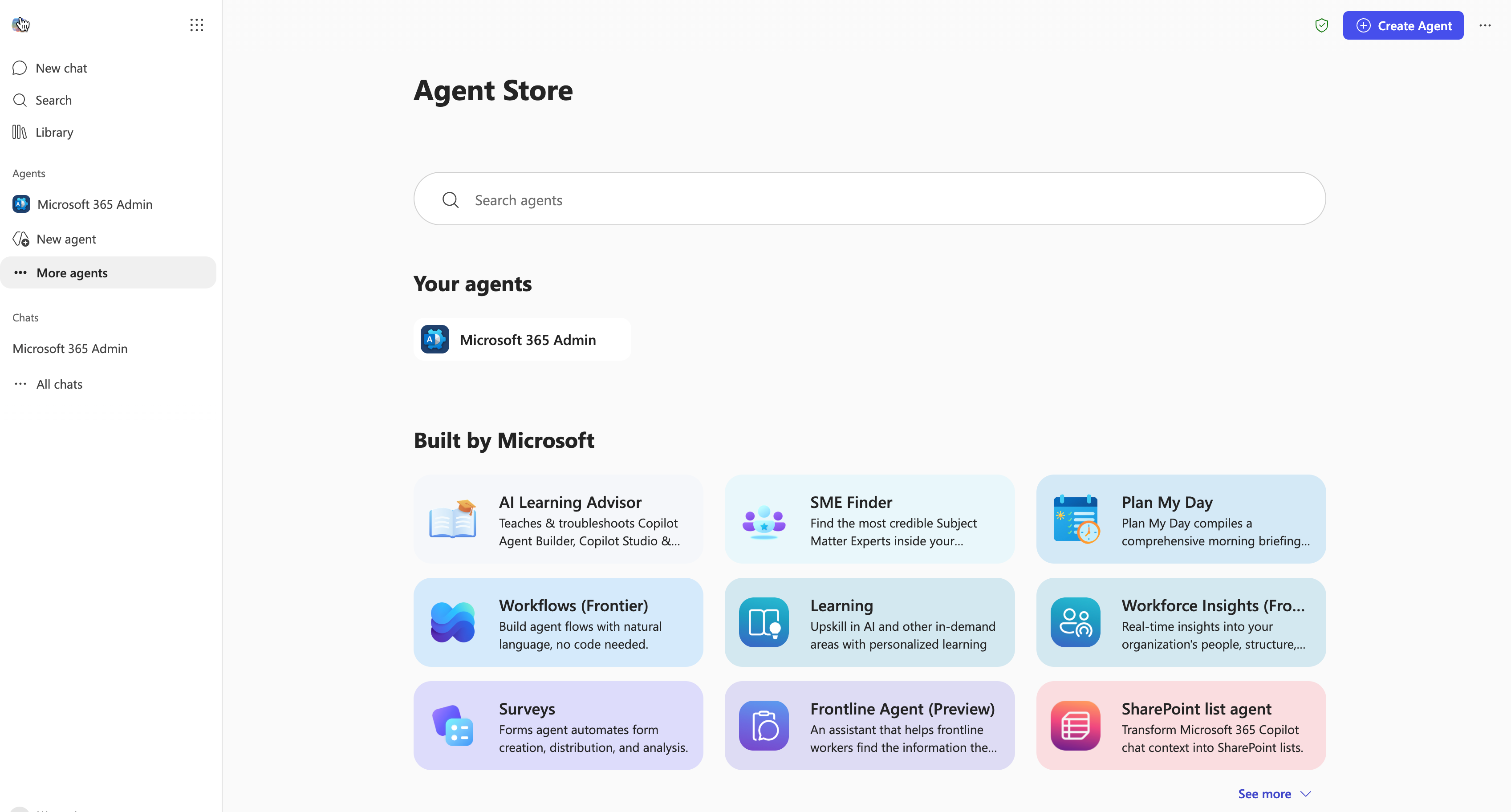Click the green shield protection icon
This screenshot has height=812, width=1511.
[x=1321, y=25]
